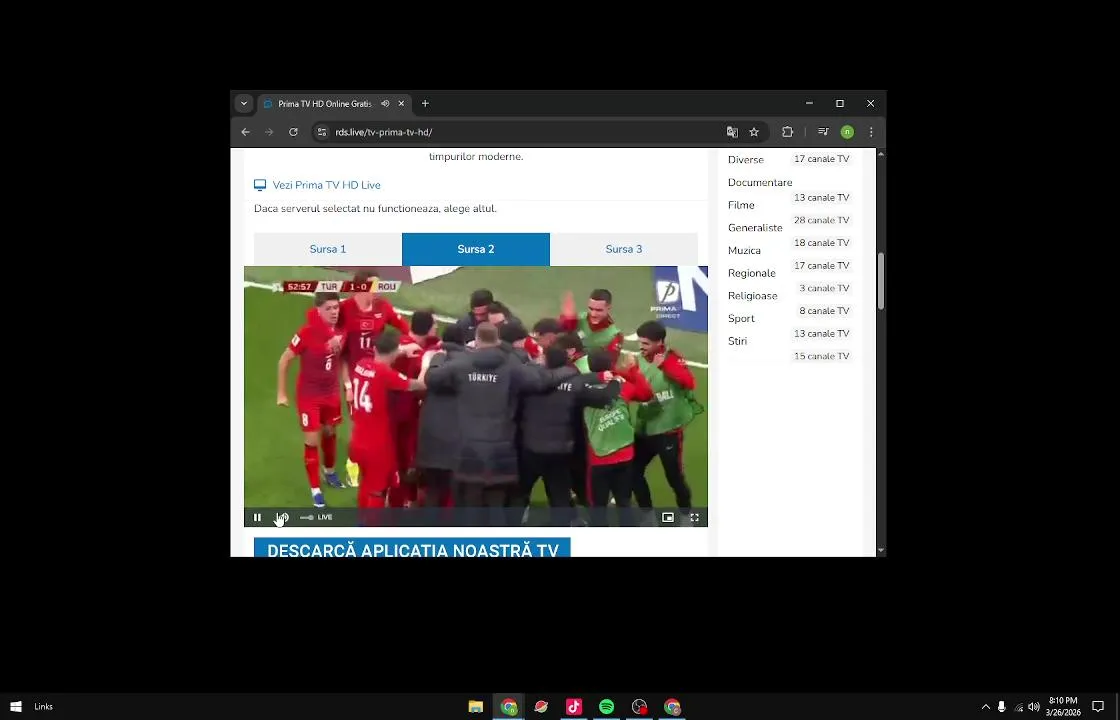
Task: Open TikTok from the taskbar
Action: [574, 706]
